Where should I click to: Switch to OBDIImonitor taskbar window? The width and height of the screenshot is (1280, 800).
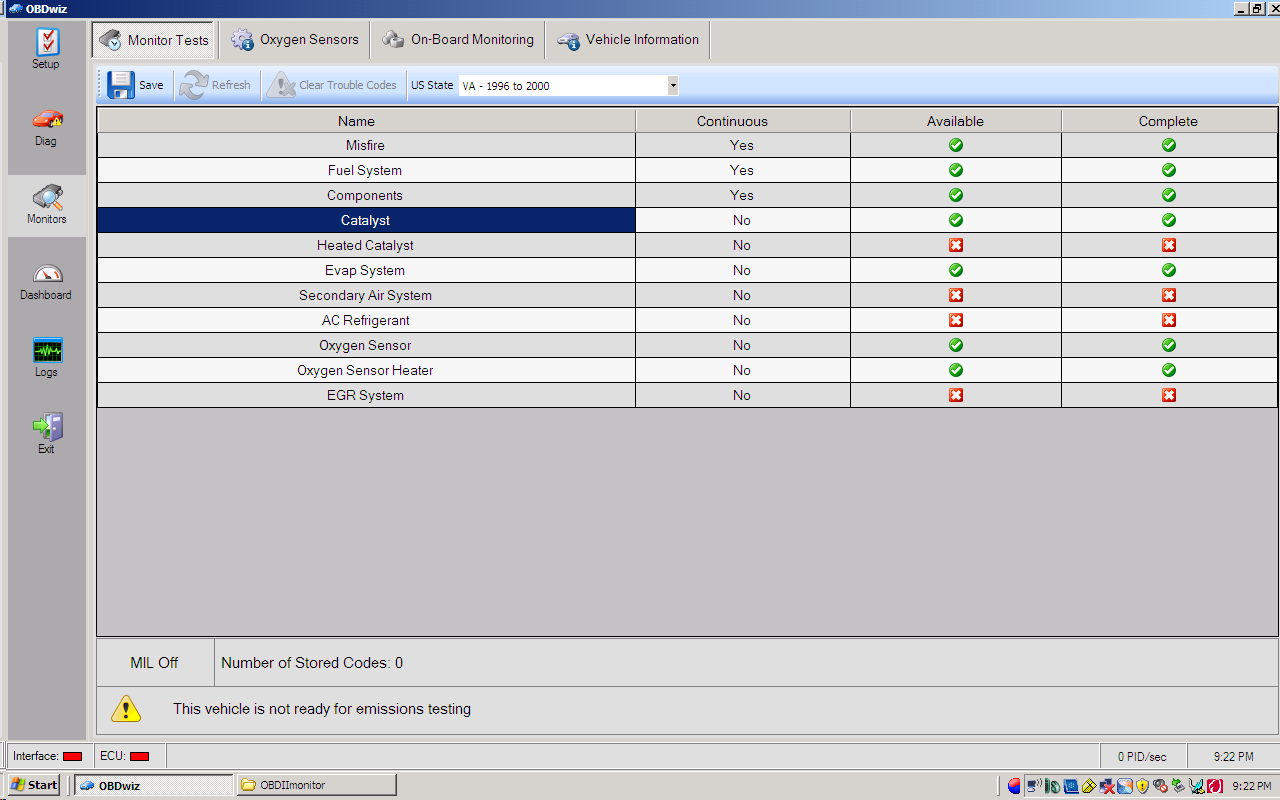(x=316, y=785)
